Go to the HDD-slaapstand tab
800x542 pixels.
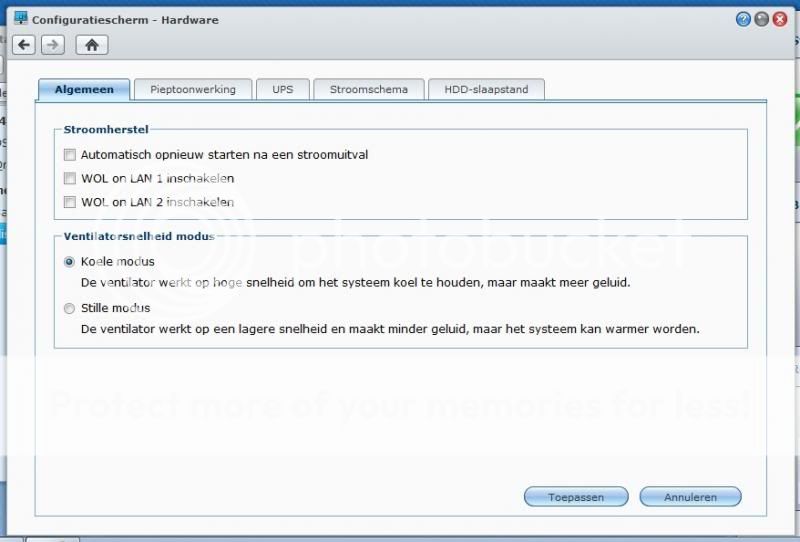(x=486, y=90)
